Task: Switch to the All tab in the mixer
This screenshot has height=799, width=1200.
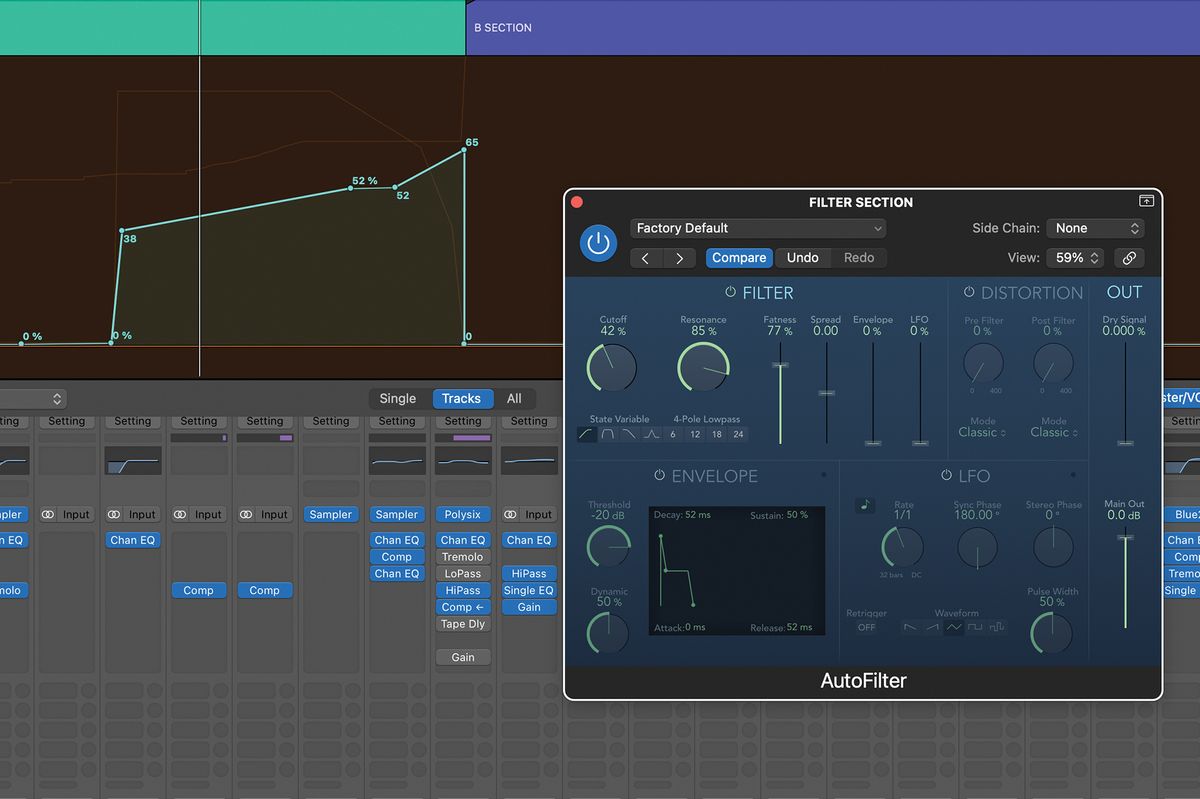Action: pos(515,398)
